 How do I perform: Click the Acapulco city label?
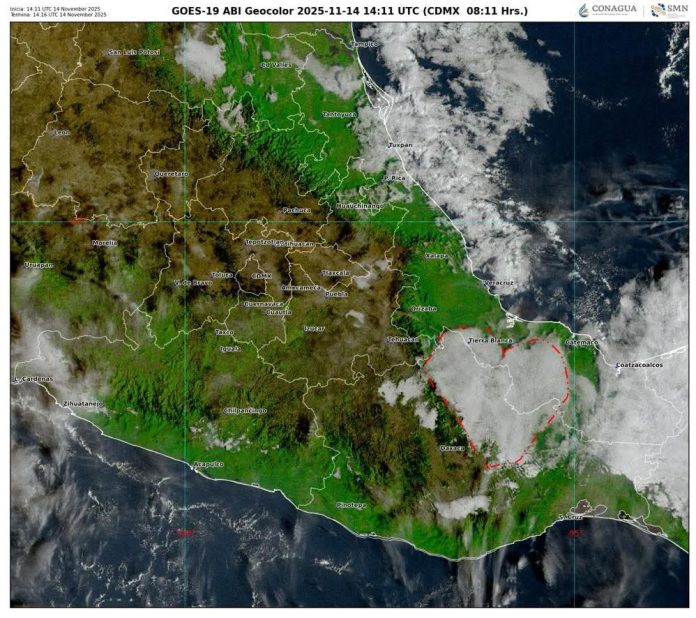point(208,464)
